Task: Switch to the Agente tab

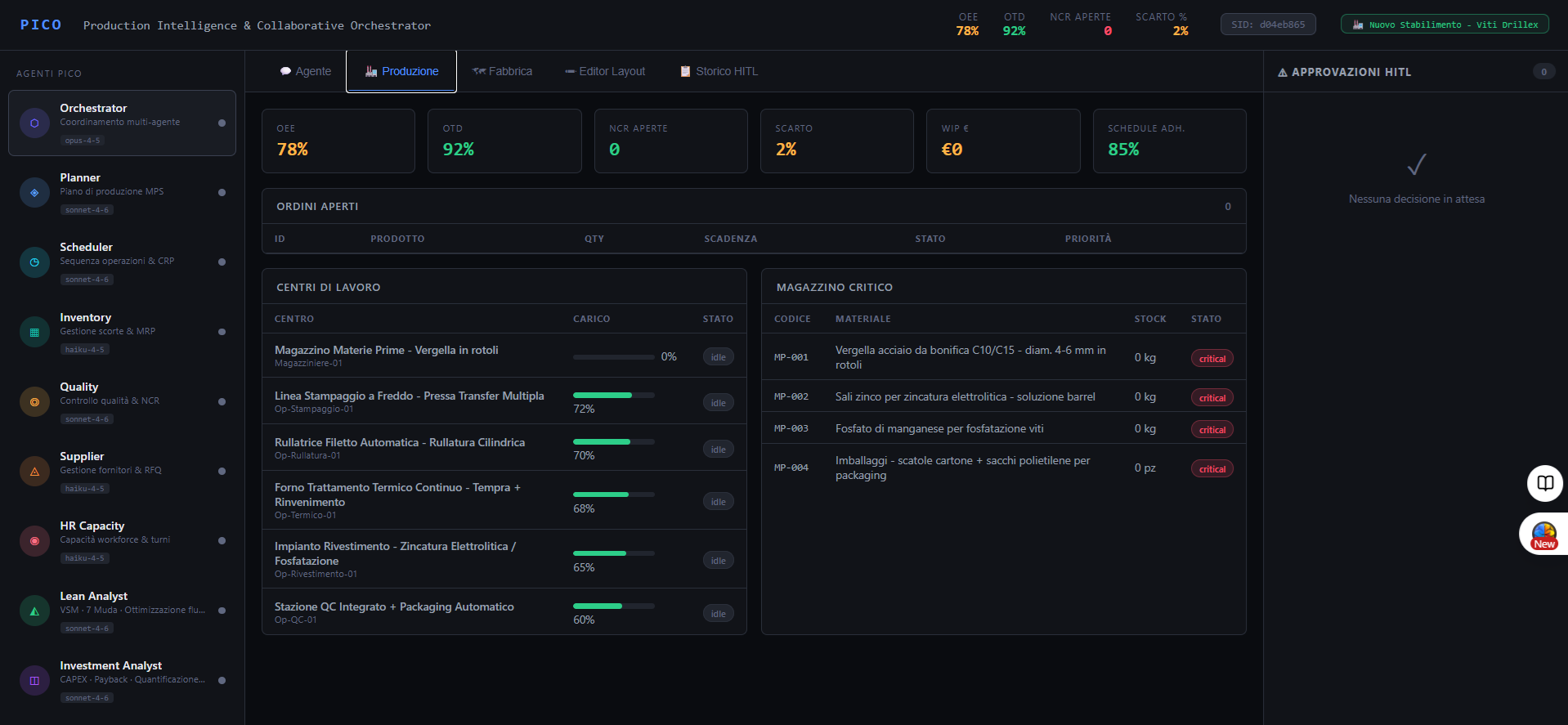Action: pos(305,71)
